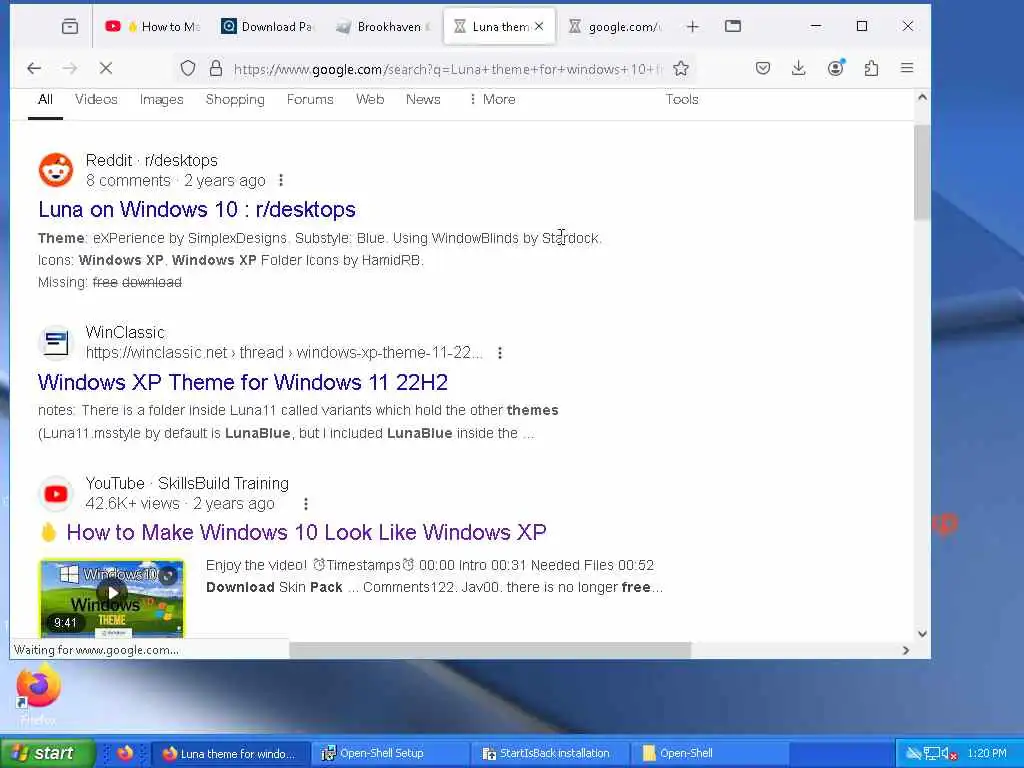Click the WinClassic winclassic.net URL text
This screenshot has width=1024, height=768.
tap(284, 353)
